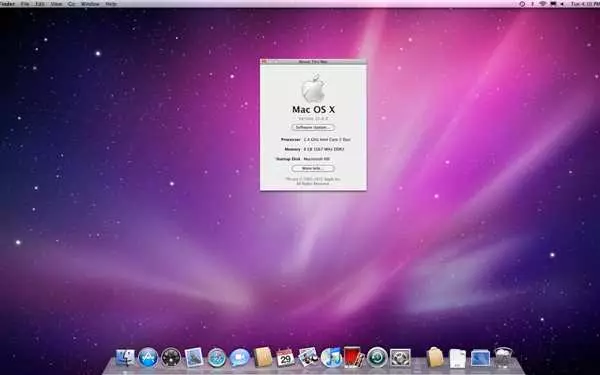Click the Mac OS X heading text
Image resolution: width=600 pixels, height=375 pixels.
[x=313, y=109]
